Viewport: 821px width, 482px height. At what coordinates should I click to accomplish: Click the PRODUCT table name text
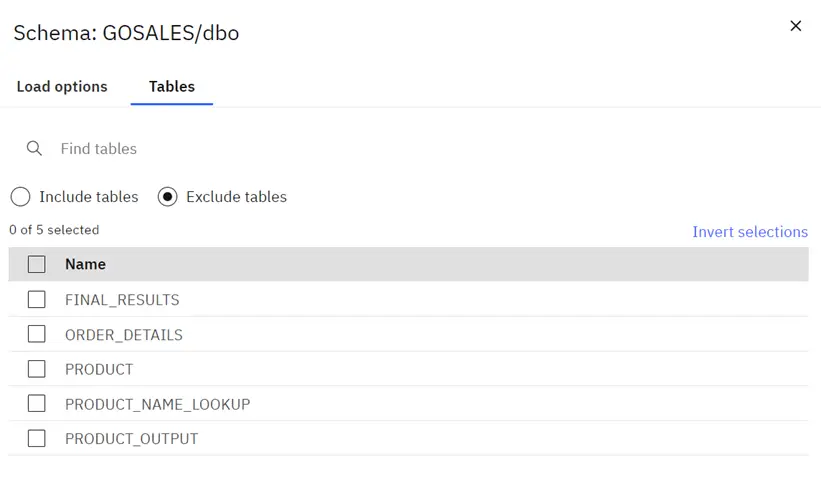(99, 369)
